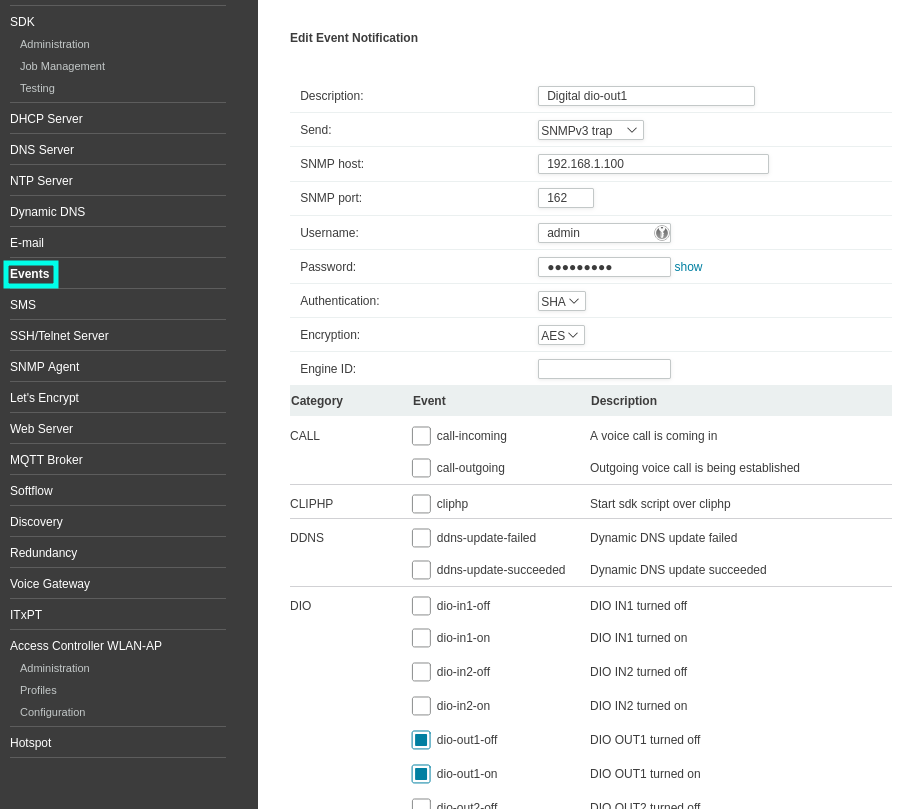Focus the Password input field
This screenshot has height=809, width=904.
point(604,267)
